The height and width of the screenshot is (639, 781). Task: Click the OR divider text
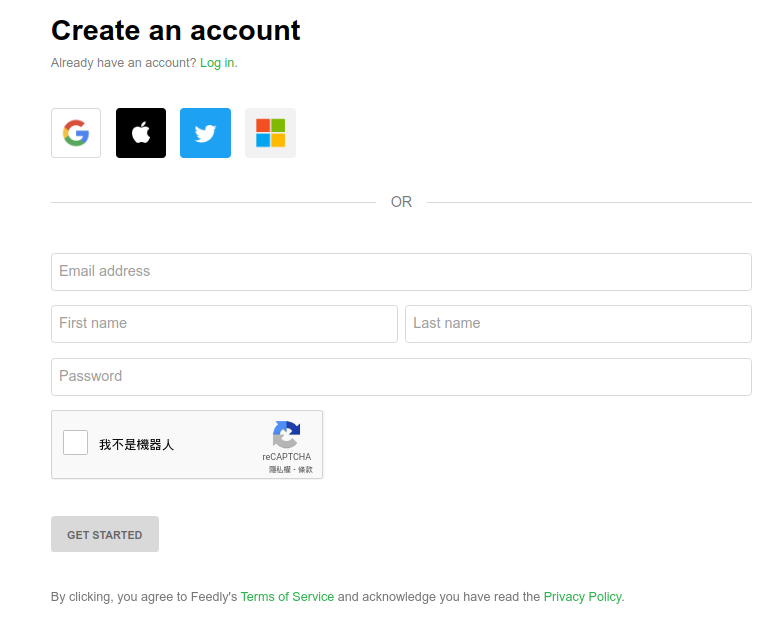[x=401, y=202]
